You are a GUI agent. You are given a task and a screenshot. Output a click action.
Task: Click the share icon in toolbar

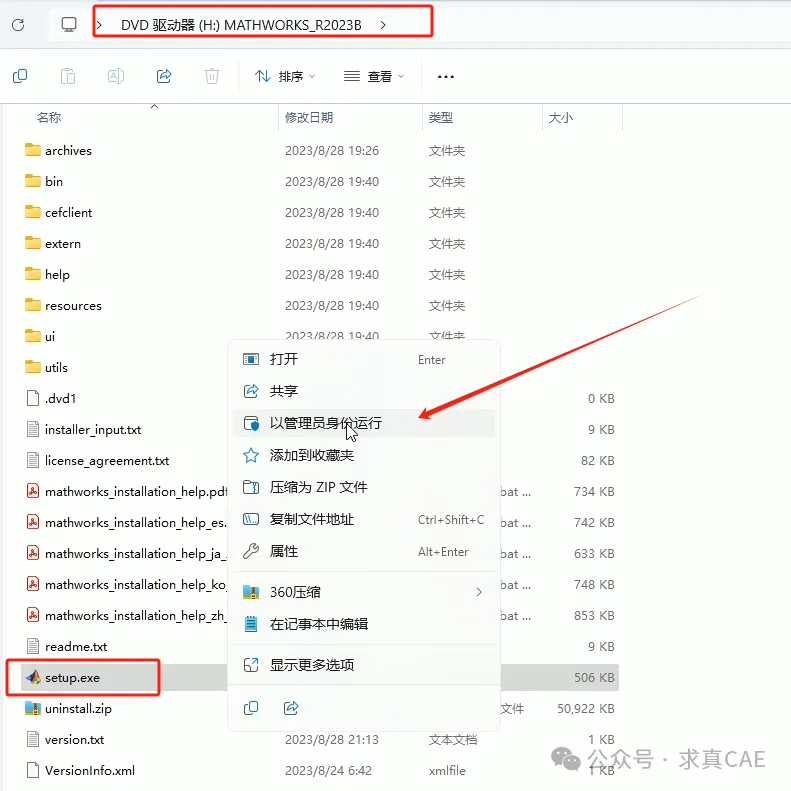pyautogui.click(x=164, y=76)
